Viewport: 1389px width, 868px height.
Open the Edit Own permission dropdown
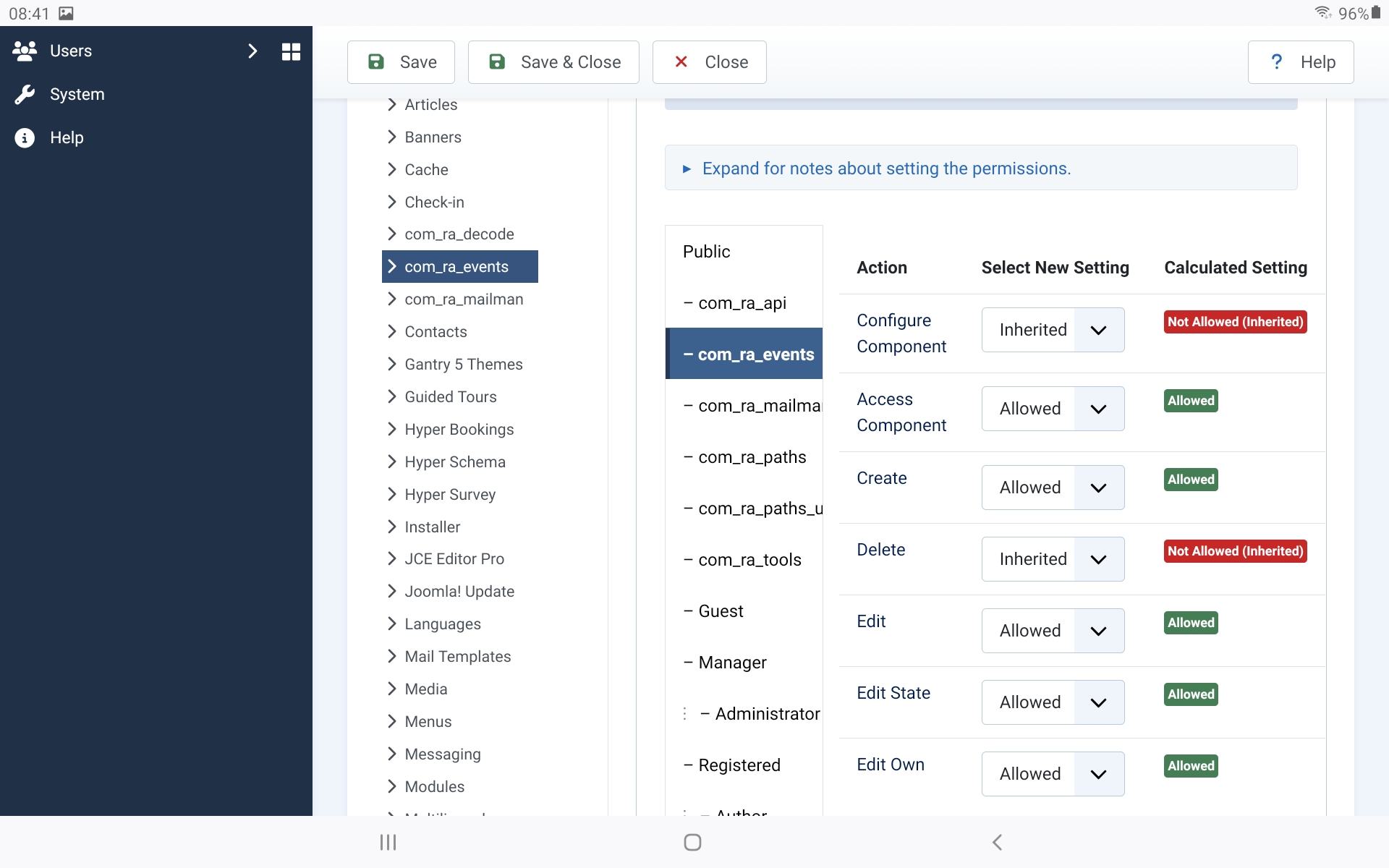click(1053, 774)
